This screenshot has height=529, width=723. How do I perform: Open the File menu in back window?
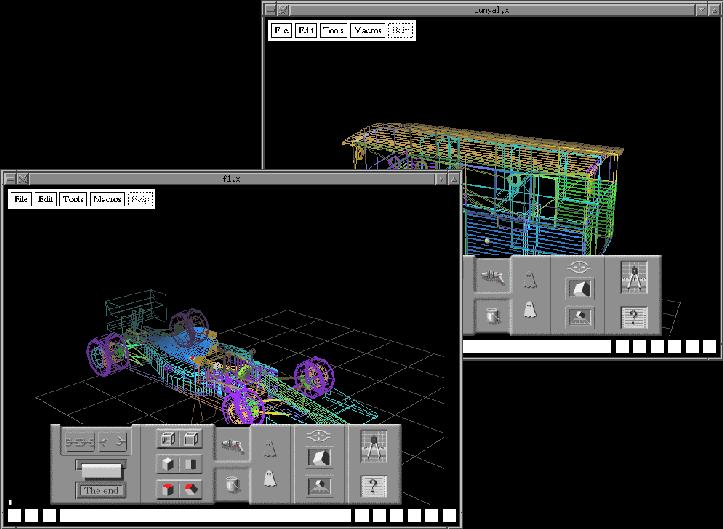pyautogui.click(x=281, y=30)
